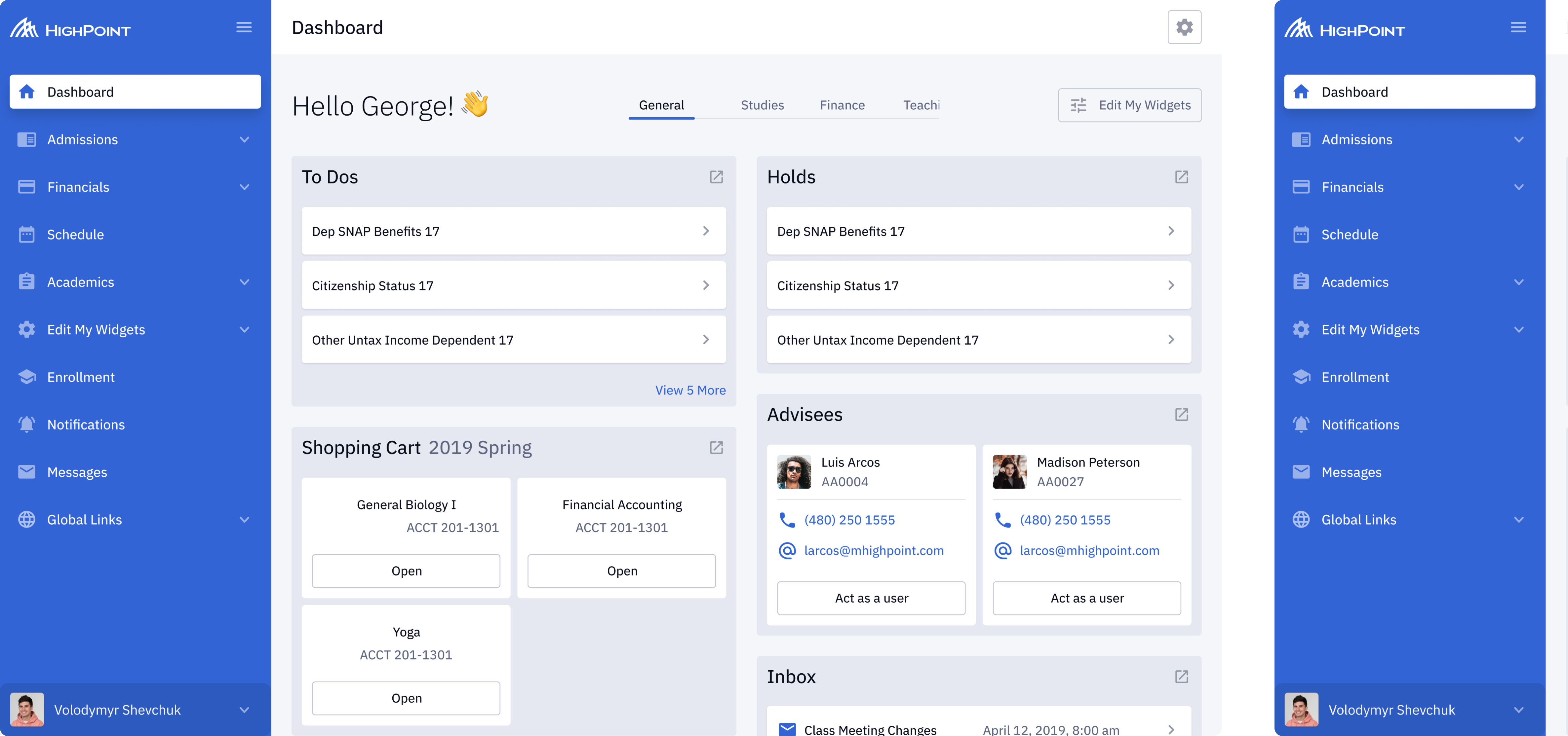Image resolution: width=1568 pixels, height=736 pixels.
Task: Open Volodymyr Shevchuk user dropdown in left sidebar
Action: pyautogui.click(x=244, y=710)
